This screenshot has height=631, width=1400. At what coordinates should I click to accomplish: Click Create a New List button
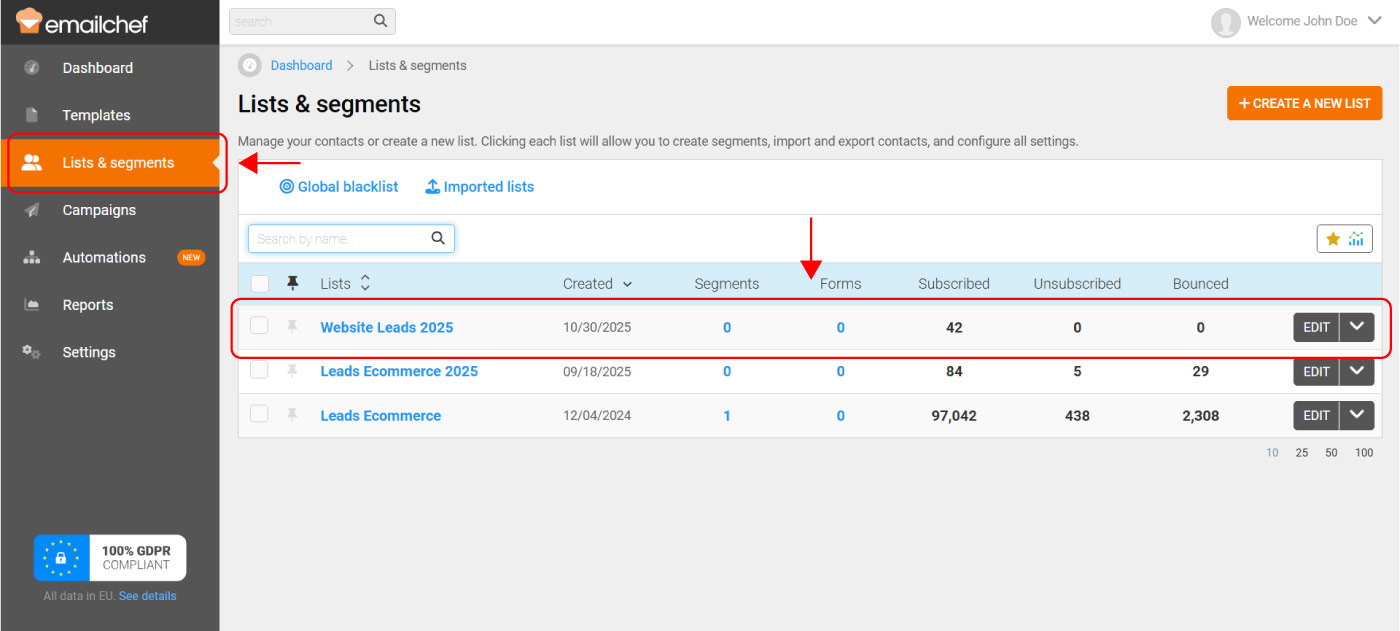coord(1304,103)
